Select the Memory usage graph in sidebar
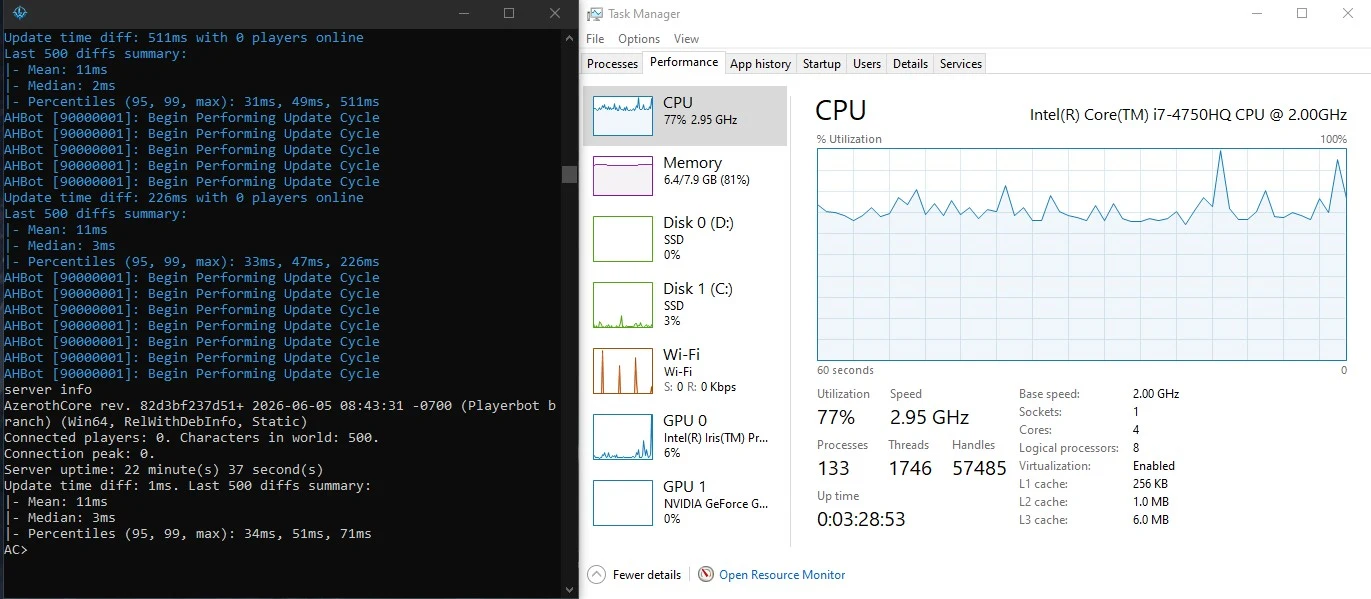Image resolution: width=1371 pixels, height=599 pixels. pyautogui.click(x=624, y=175)
